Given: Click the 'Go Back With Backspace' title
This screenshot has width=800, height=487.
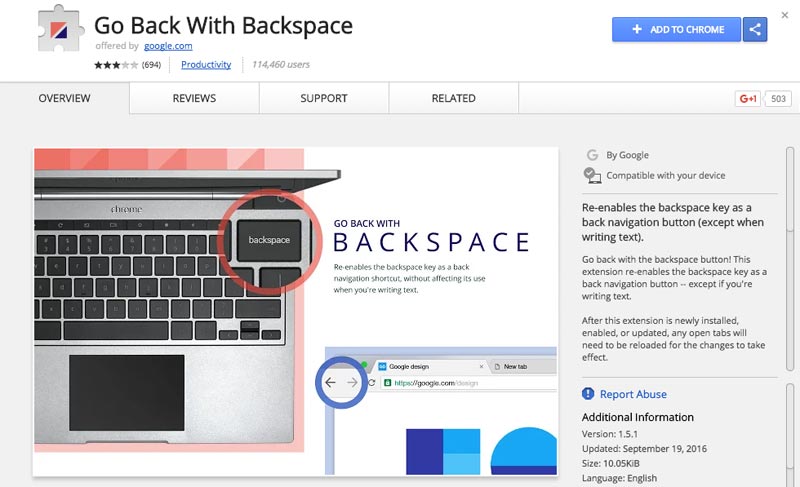Looking at the screenshot, I should [x=223, y=25].
